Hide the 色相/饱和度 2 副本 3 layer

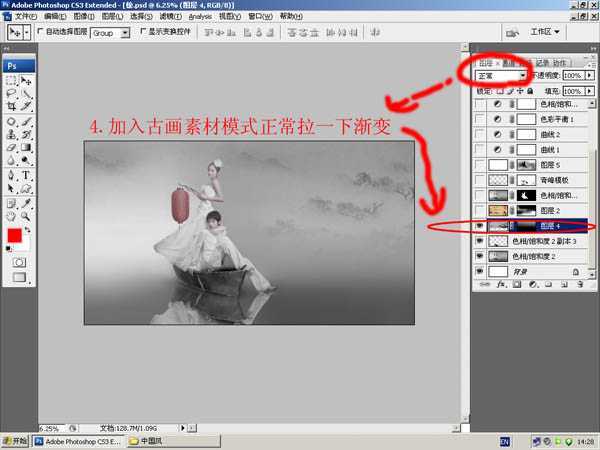point(479,241)
